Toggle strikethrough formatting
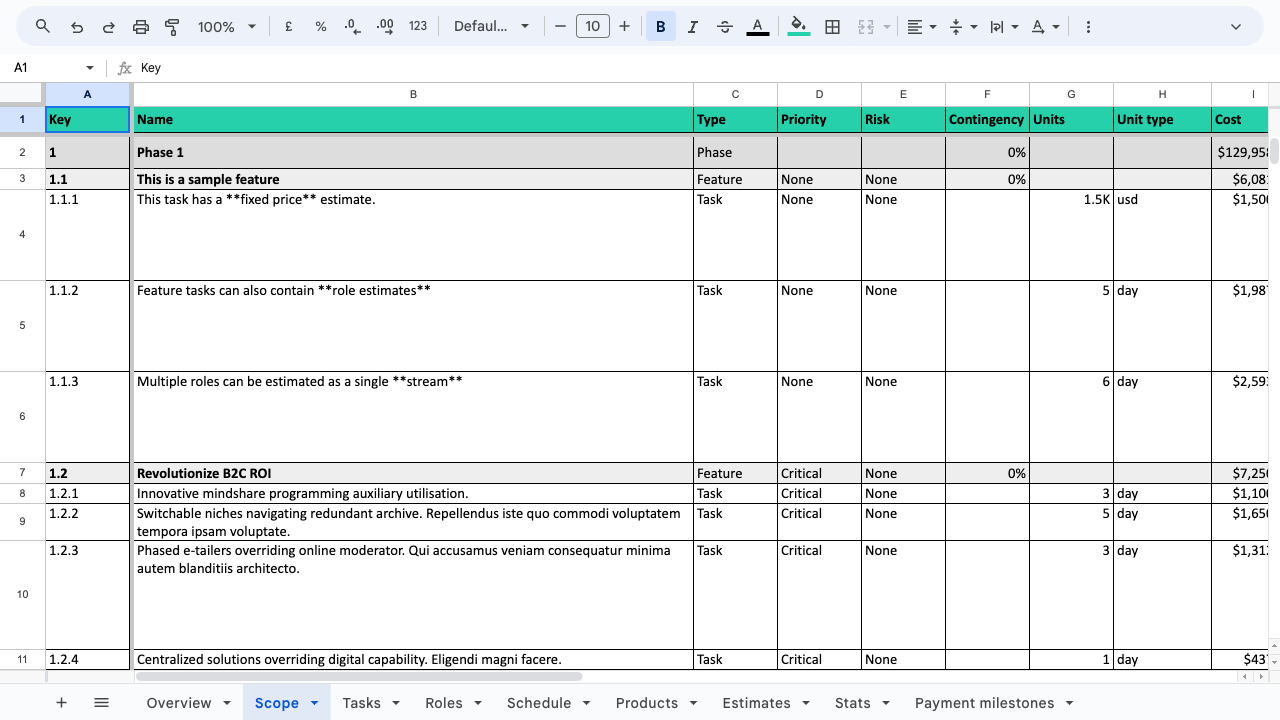The image size is (1280, 720). coord(725,27)
